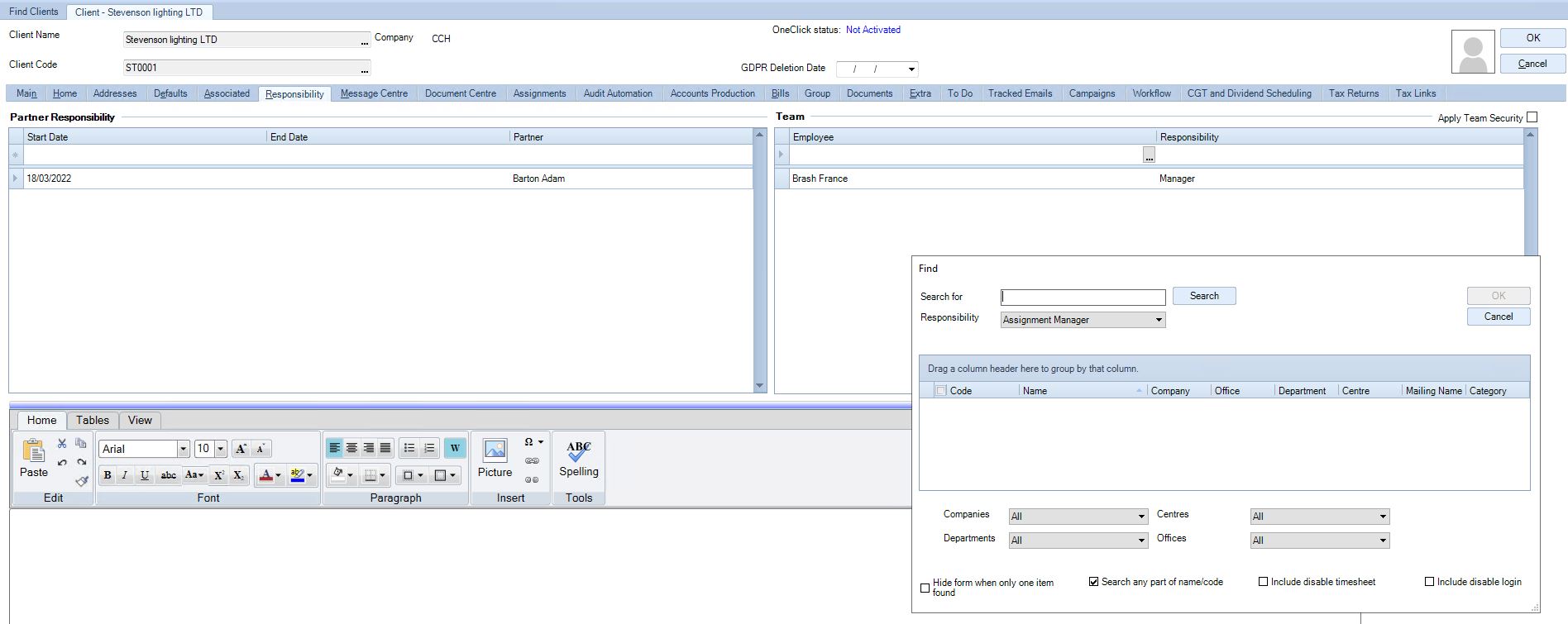Click Cancel in the Find dialog
The height and width of the screenshot is (624, 1568).
1499,317
